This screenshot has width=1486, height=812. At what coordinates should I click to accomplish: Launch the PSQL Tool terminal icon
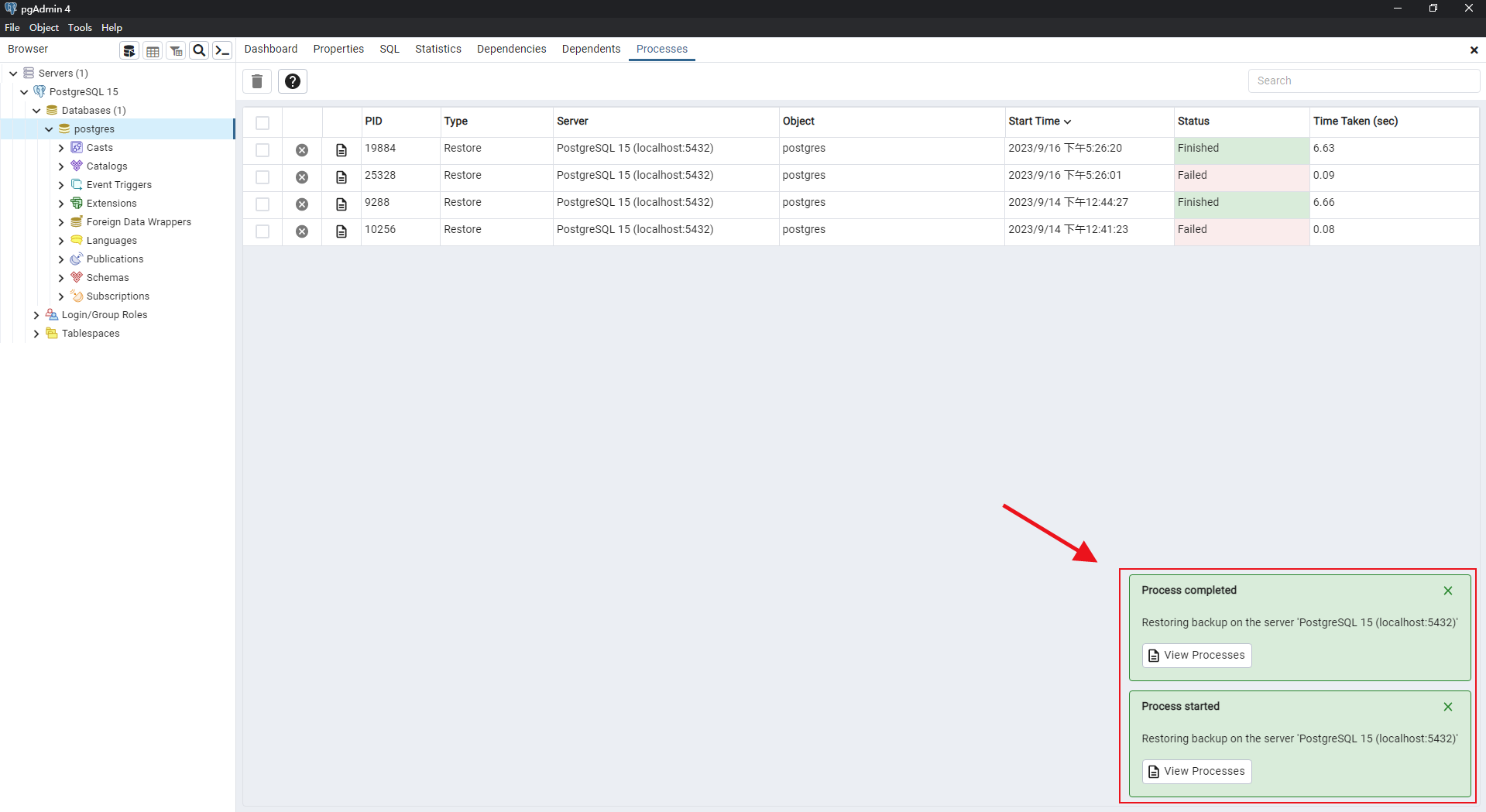pyautogui.click(x=222, y=51)
